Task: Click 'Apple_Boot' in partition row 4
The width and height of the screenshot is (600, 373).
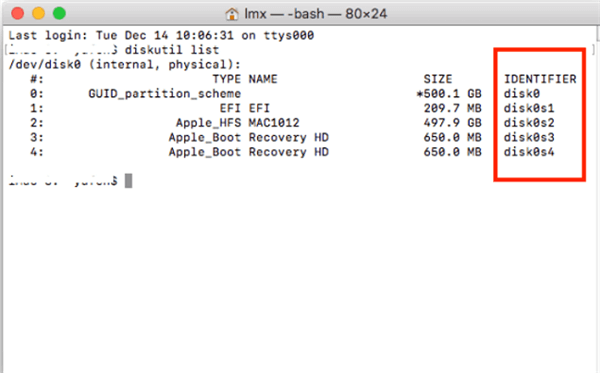Action: [205, 152]
